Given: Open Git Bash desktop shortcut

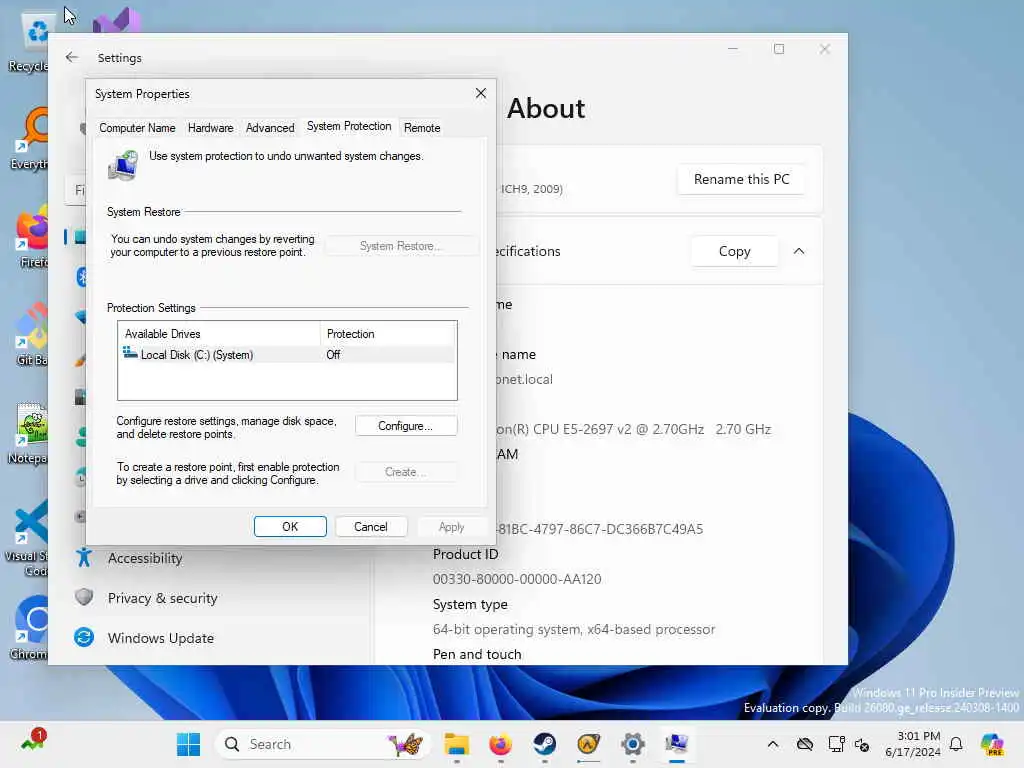Looking at the screenshot, I should tap(30, 335).
